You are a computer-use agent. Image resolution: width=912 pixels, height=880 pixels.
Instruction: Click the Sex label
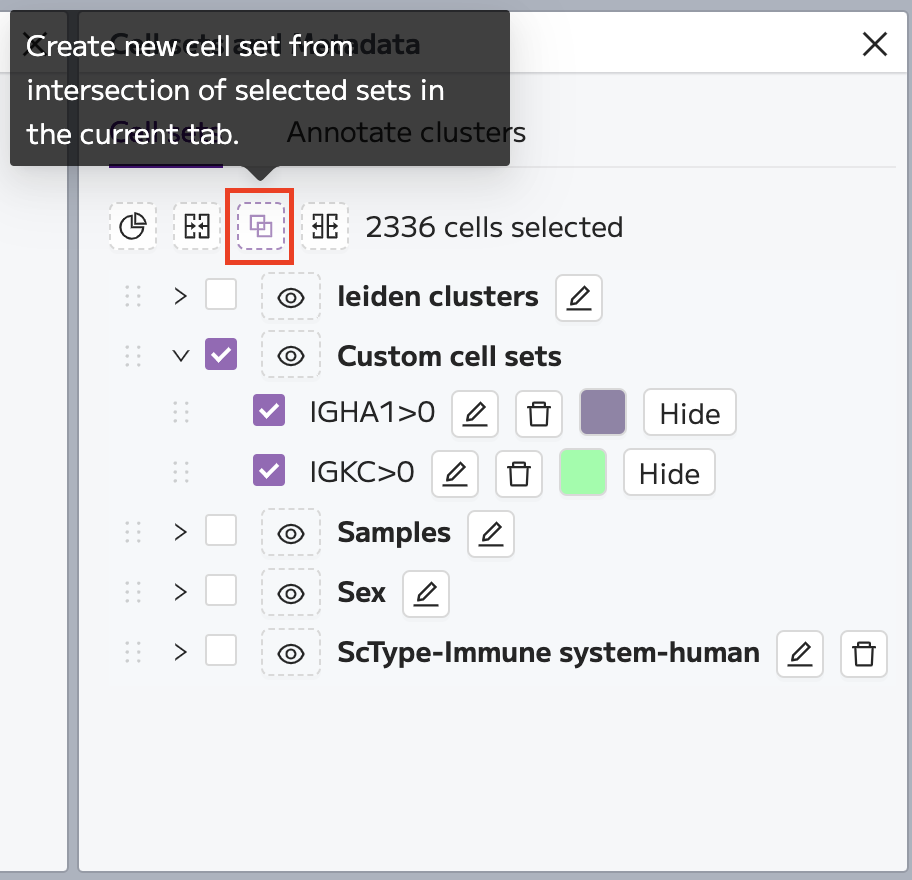click(x=361, y=593)
